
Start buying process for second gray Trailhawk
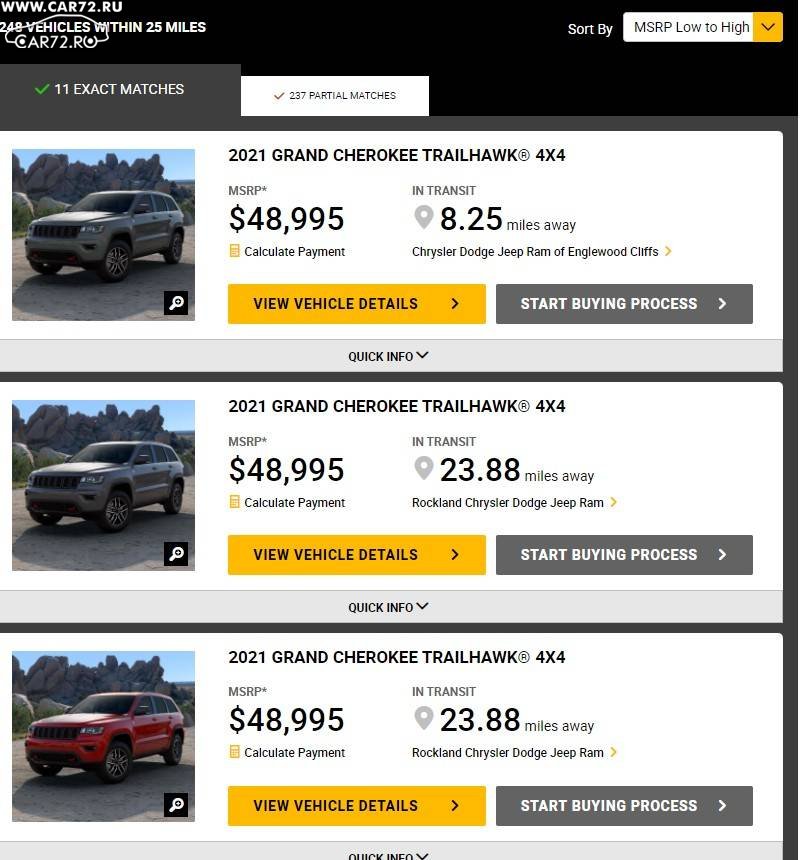[624, 555]
